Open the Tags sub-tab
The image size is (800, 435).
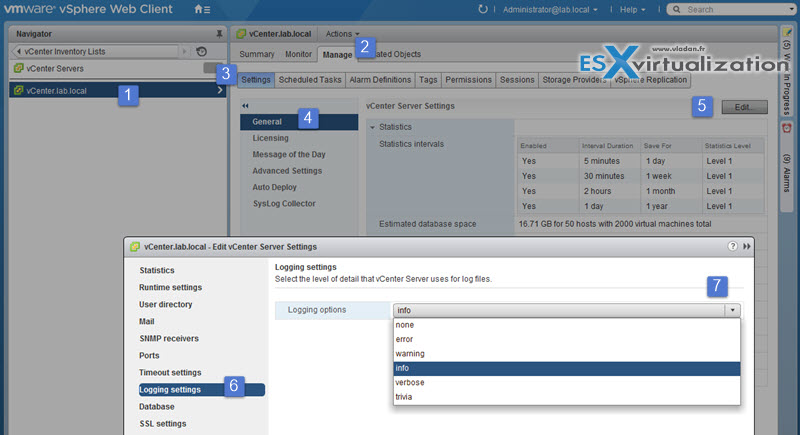click(428, 80)
